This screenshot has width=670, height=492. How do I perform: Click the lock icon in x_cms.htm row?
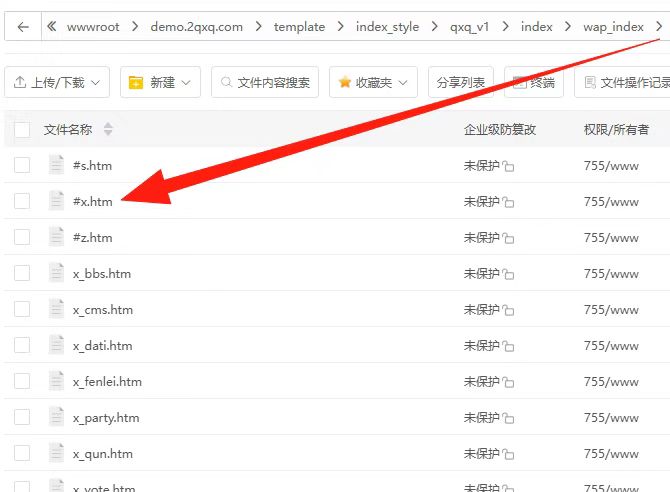coord(509,311)
